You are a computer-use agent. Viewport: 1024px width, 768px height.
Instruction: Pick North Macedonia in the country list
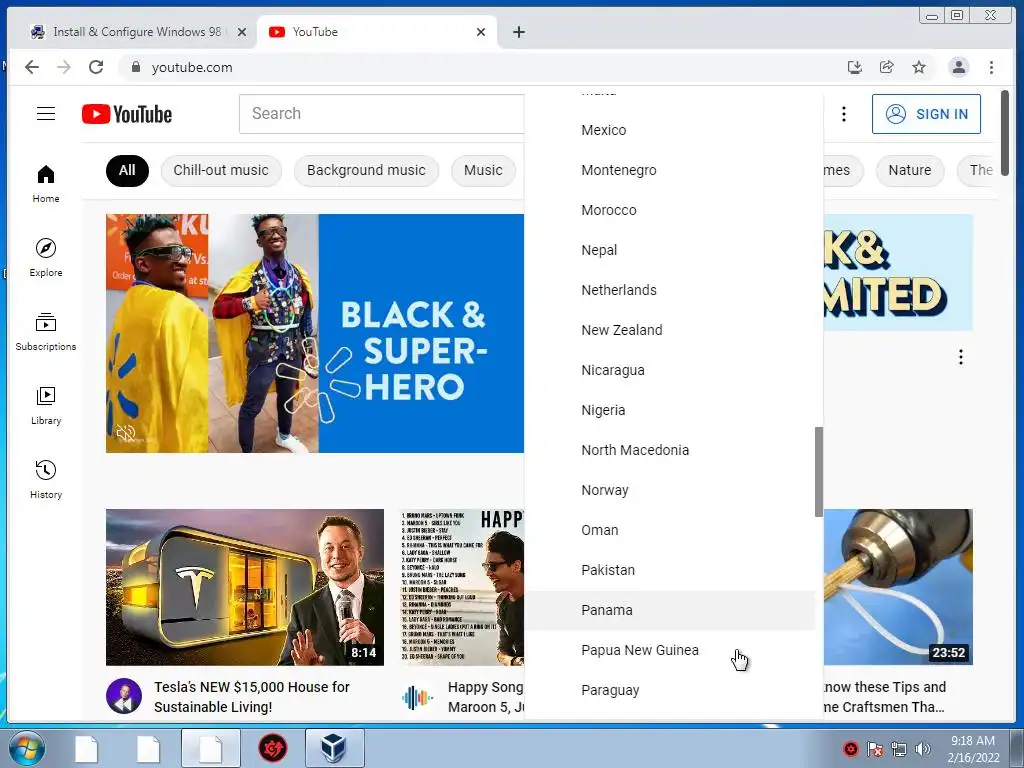(x=670, y=450)
